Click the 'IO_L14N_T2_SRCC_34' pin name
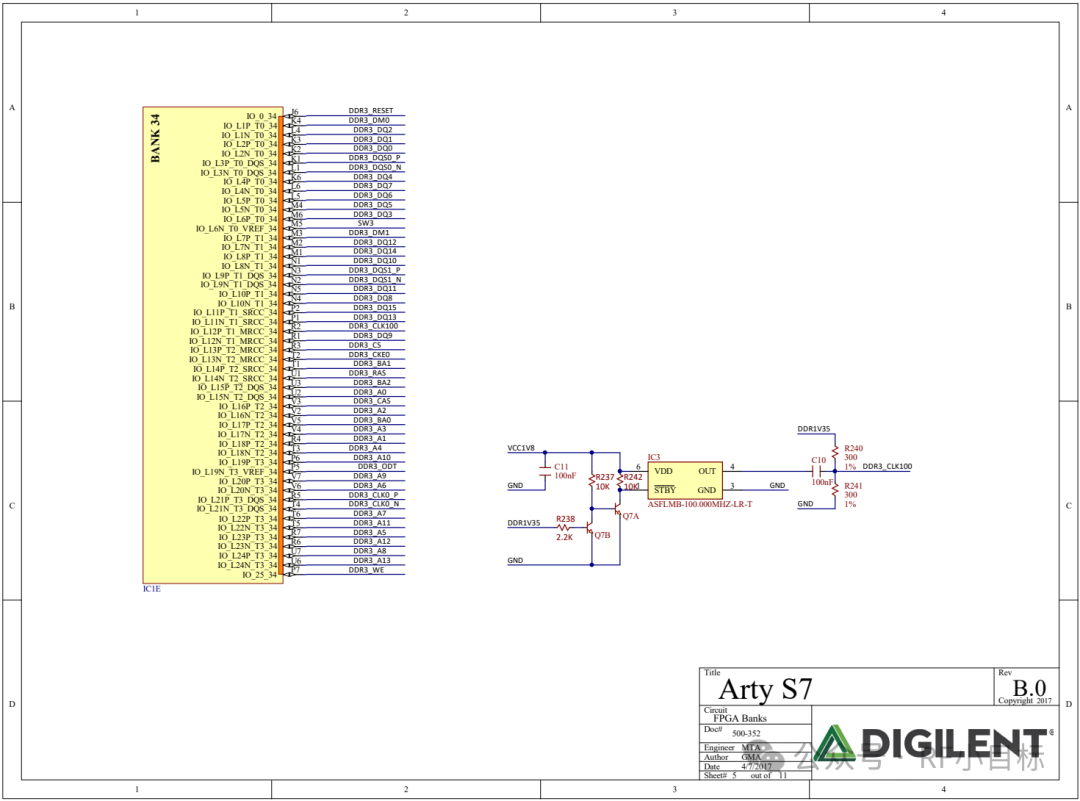 (234, 378)
